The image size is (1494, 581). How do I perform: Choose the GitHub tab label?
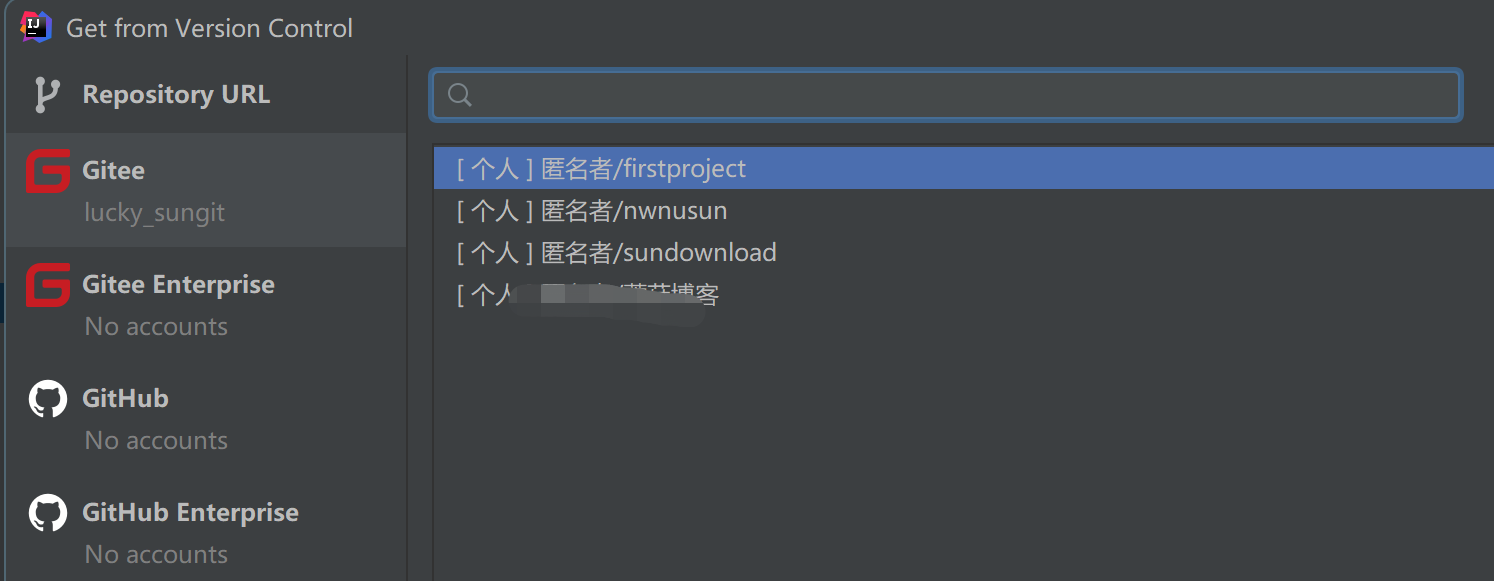[x=125, y=399]
